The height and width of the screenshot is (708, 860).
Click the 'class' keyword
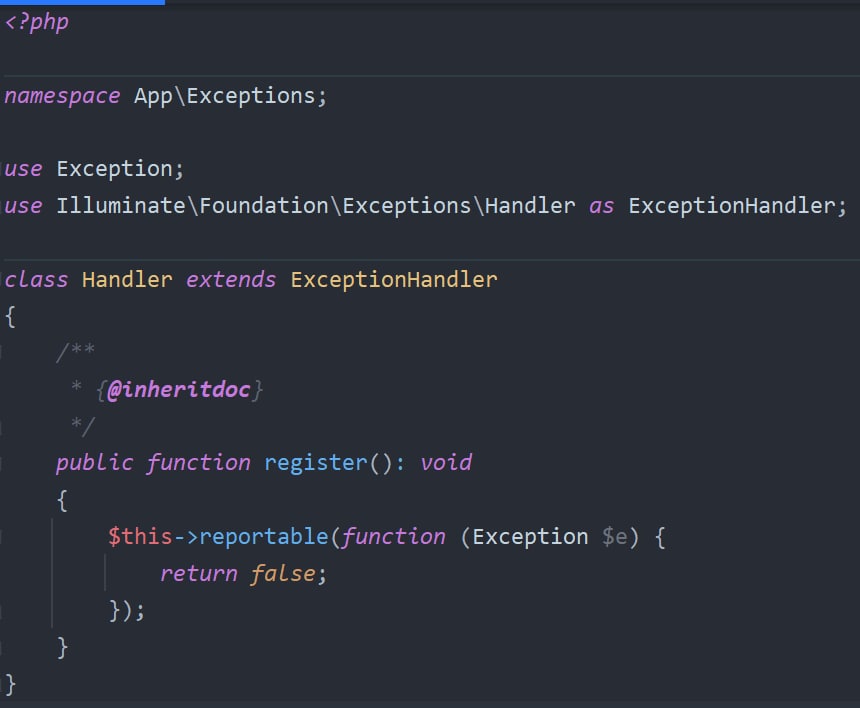[36, 280]
